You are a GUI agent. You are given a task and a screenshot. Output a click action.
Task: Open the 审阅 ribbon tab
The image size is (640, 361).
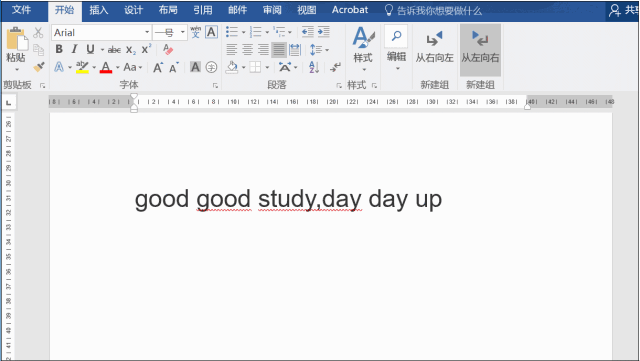tap(272, 10)
